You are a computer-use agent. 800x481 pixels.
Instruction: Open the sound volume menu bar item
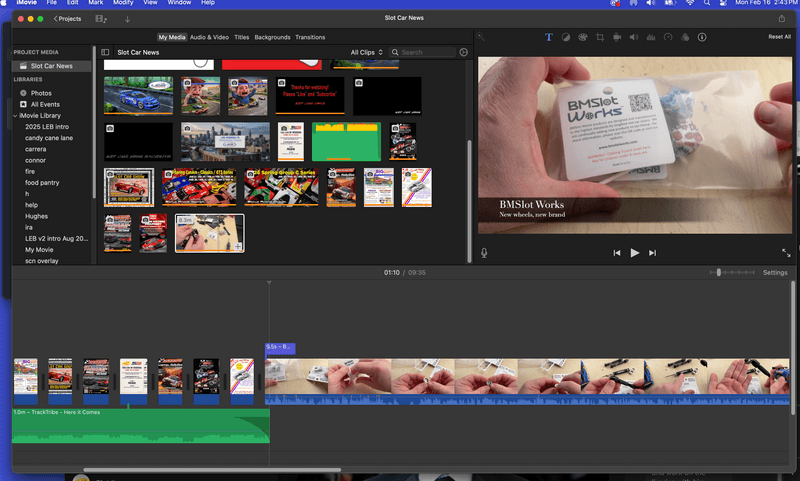click(651, 3)
